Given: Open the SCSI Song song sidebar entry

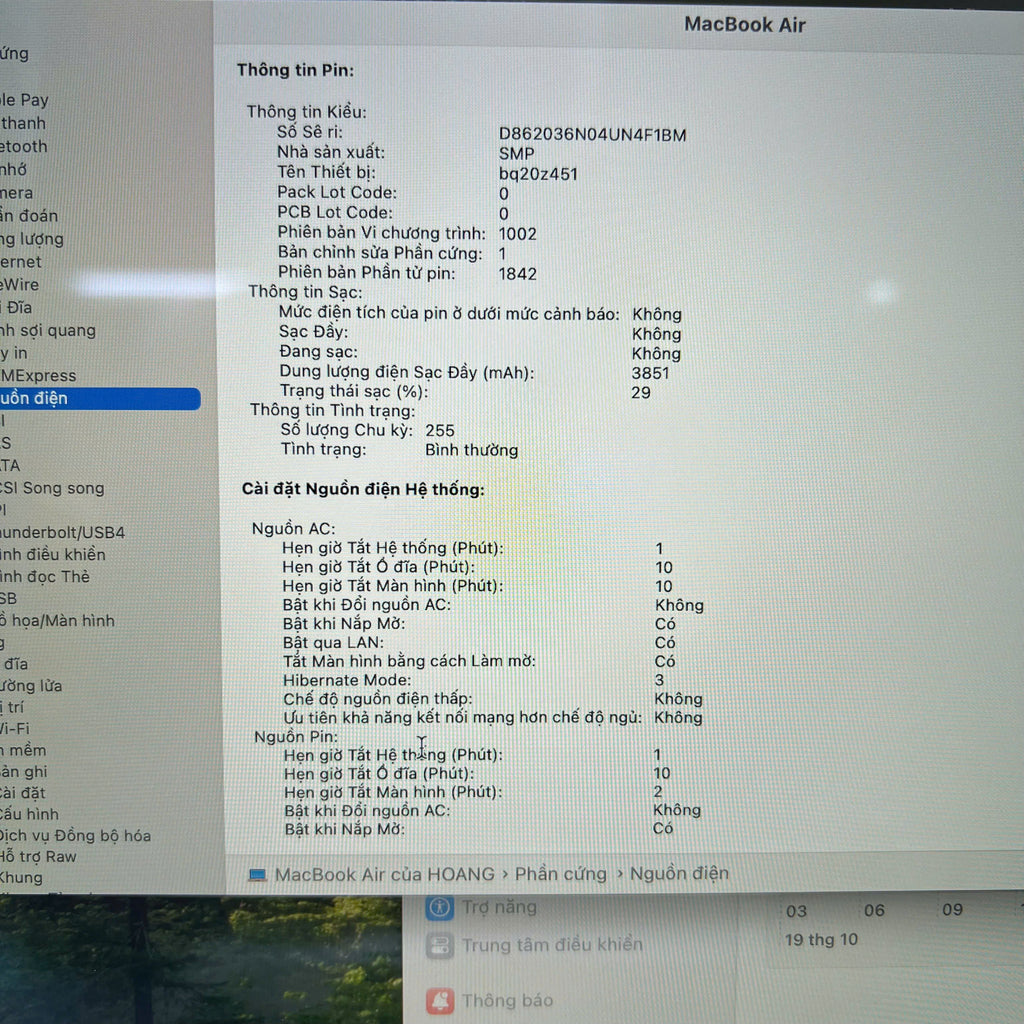Looking at the screenshot, I should (x=52, y=488).
